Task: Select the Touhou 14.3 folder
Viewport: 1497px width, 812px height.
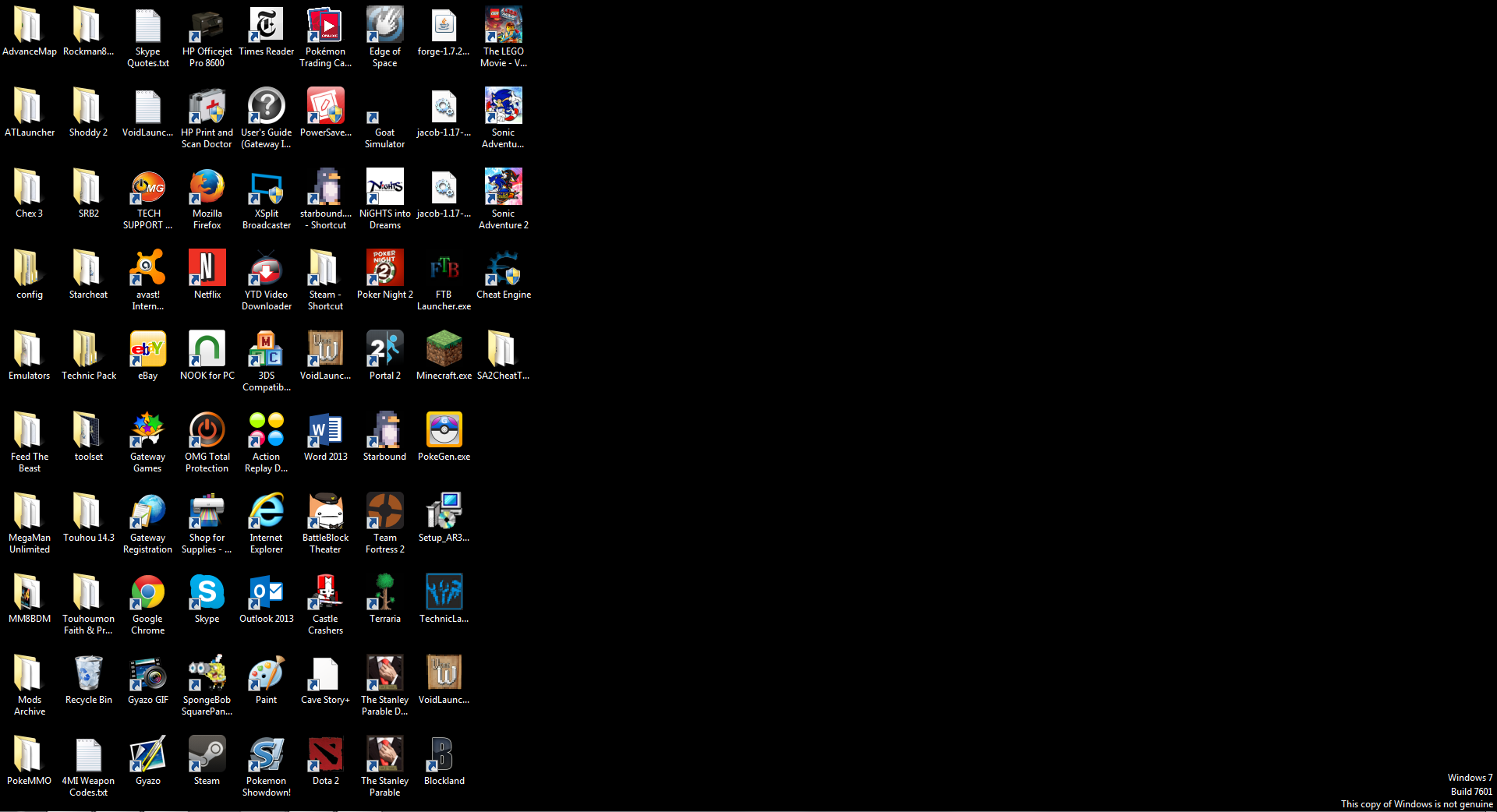Action: 89,512
